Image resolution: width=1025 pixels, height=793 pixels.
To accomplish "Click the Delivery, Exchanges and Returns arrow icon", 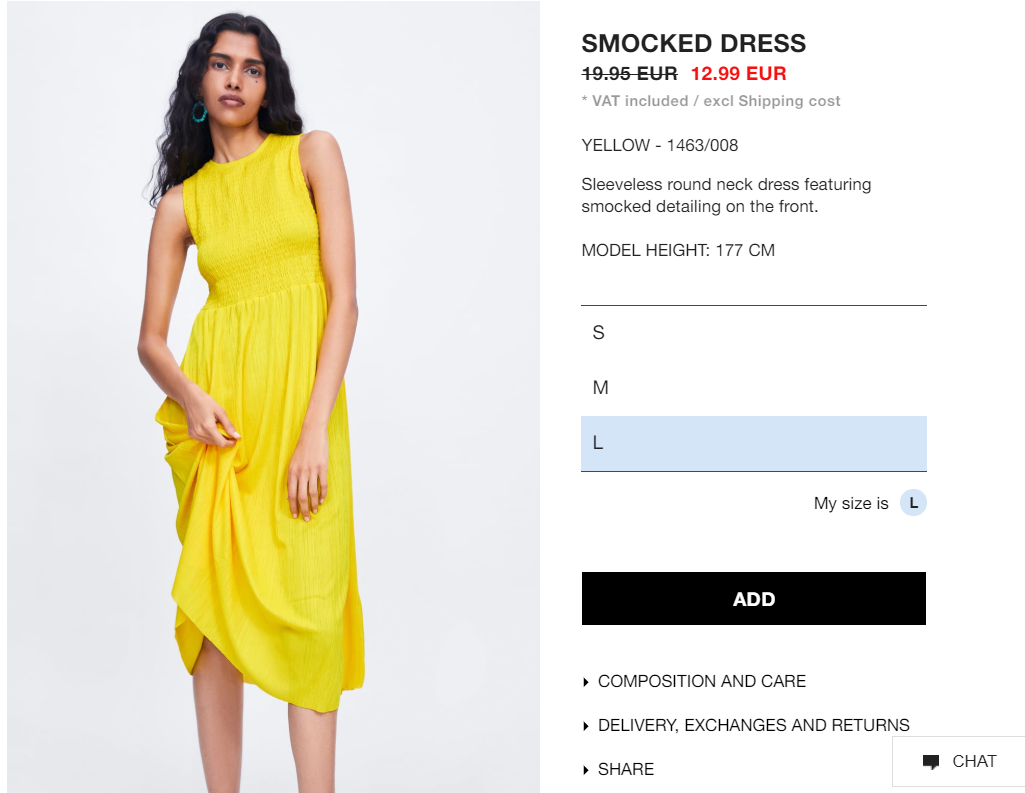I will 586,726.
